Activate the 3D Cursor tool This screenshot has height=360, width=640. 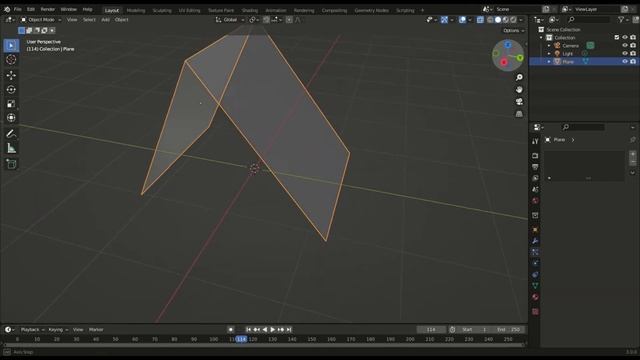11,60
